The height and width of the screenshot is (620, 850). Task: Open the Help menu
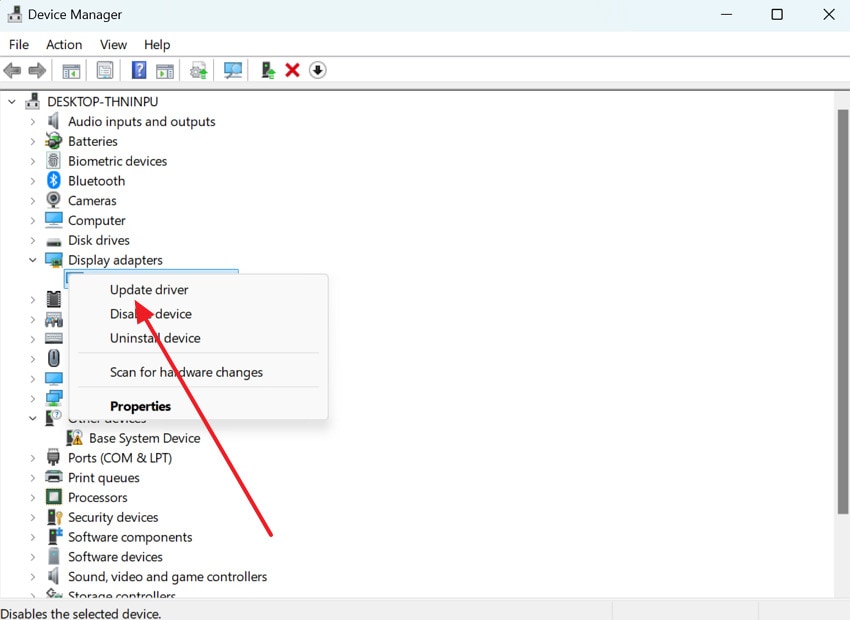157,44
